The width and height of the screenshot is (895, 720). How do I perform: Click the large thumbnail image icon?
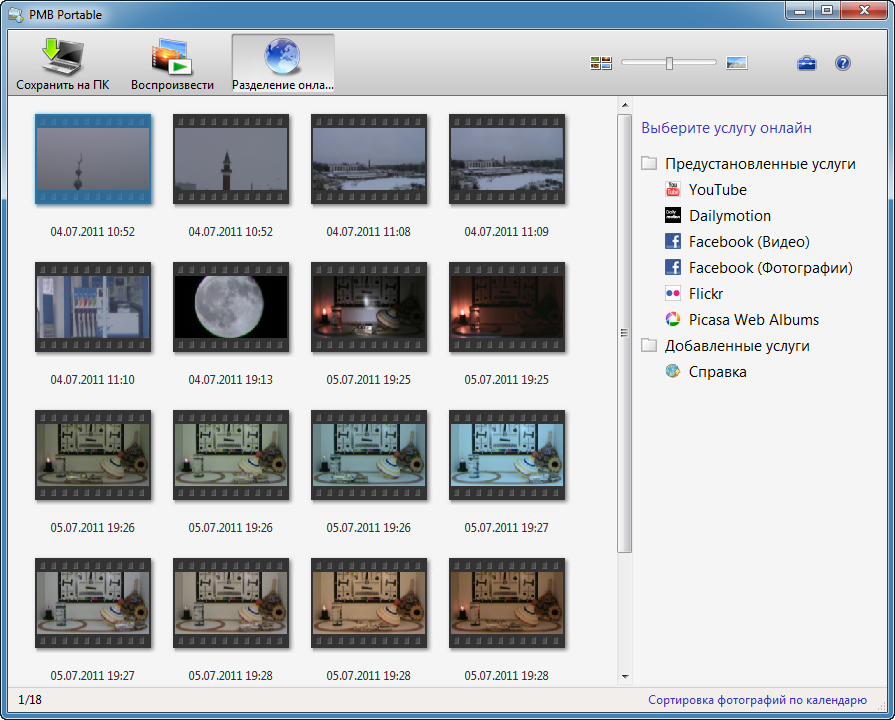coord(737,63)
